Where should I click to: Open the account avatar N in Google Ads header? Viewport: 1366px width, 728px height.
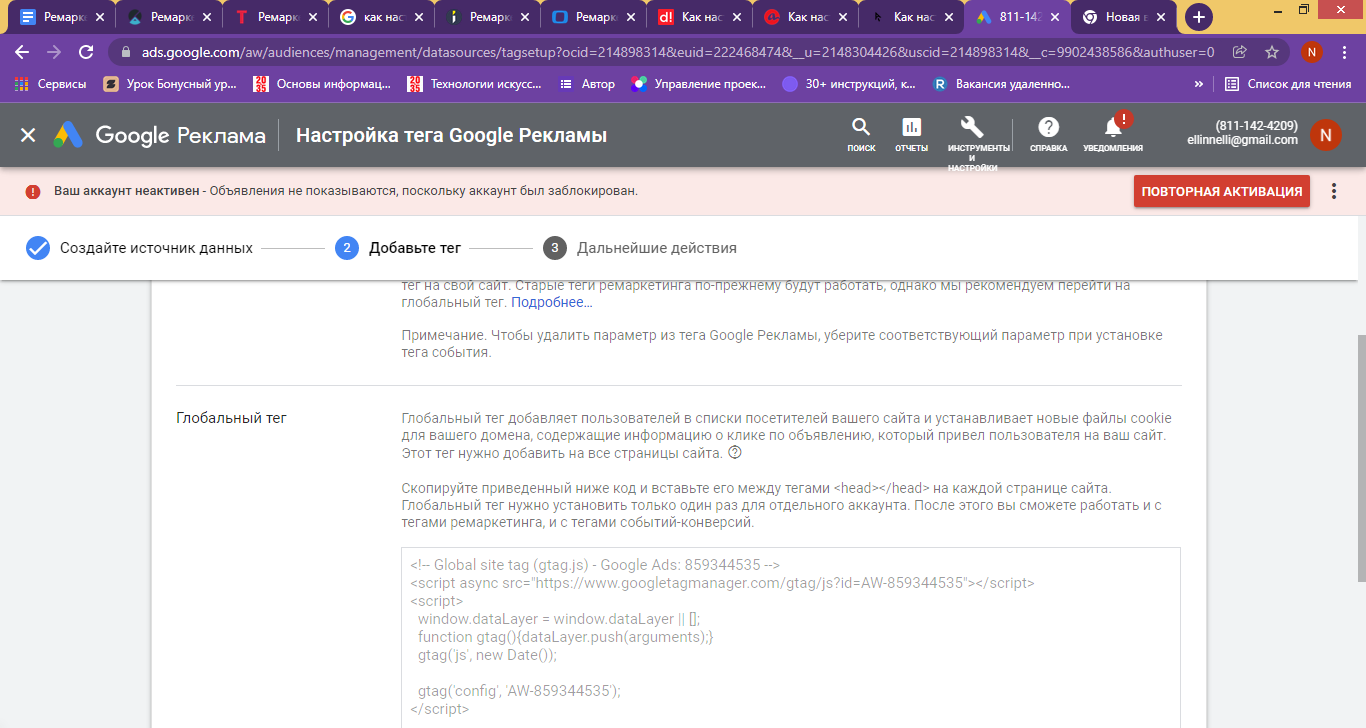pos(1325,135)
